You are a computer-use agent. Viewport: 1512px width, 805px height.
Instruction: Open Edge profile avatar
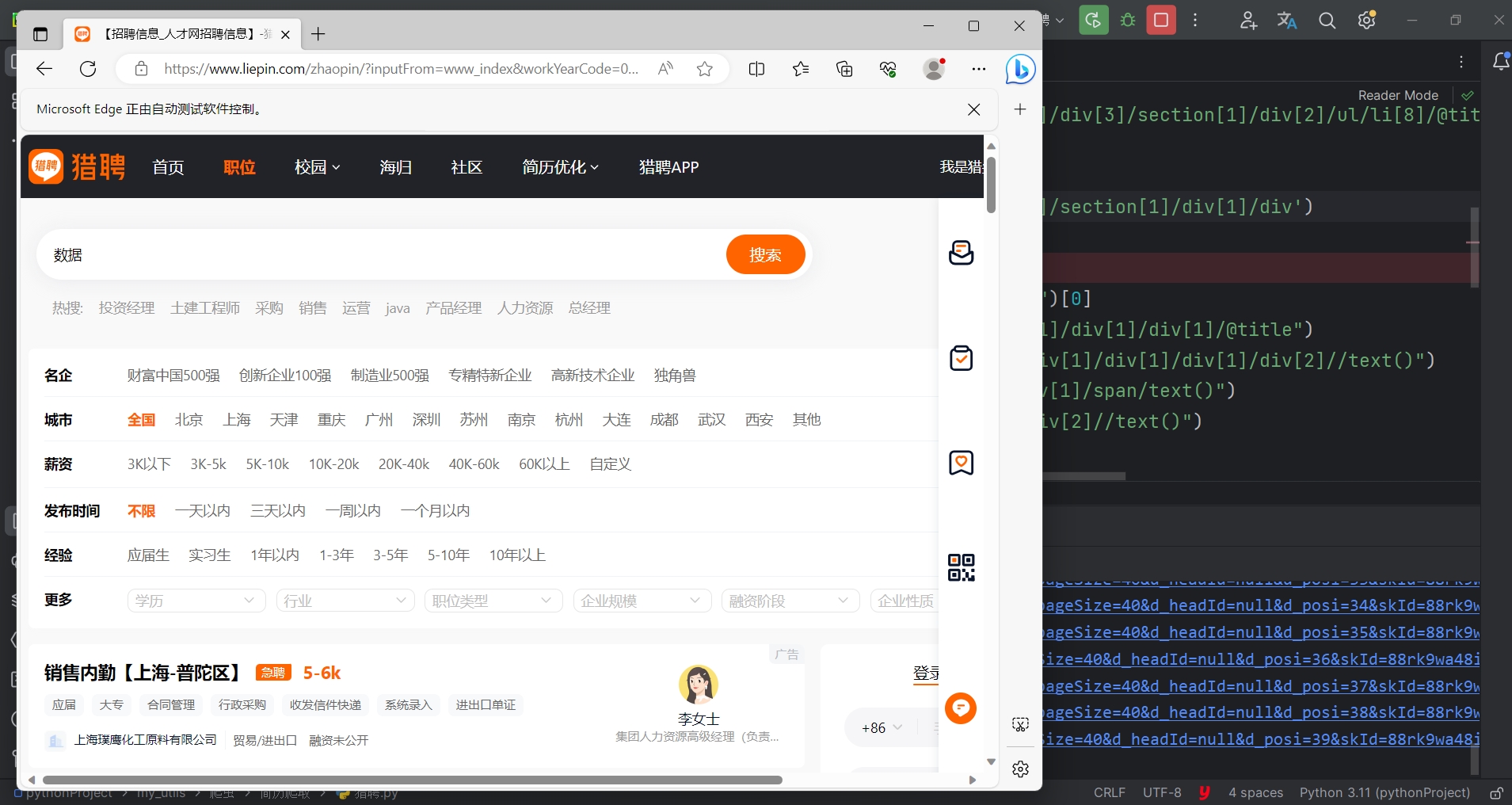(935, 69)
